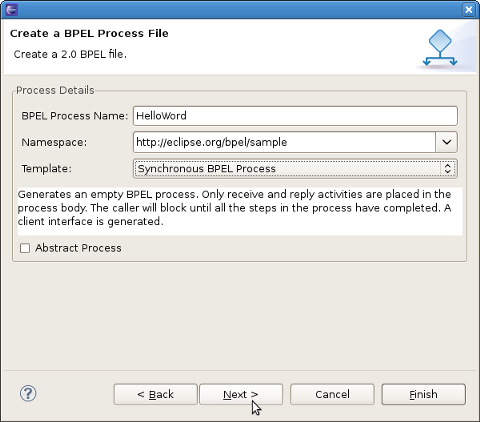The width and height of the screenshot is (480, 422).
Task: Click the 'Process Details' group label
Action: [55, 90]
